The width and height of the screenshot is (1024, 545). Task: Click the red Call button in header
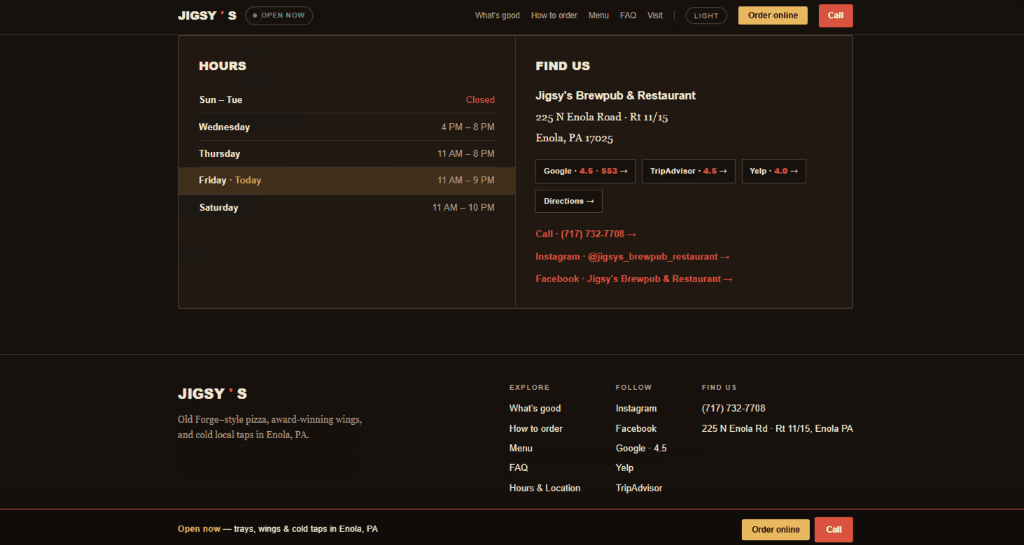click(x=835, y=16)
